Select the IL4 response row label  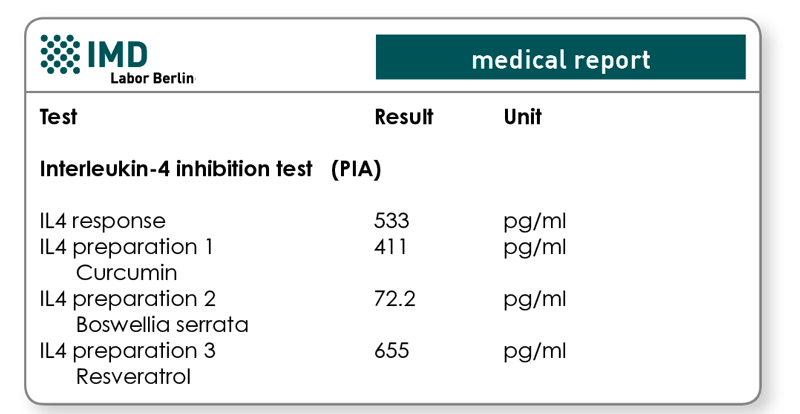point(103,221)
